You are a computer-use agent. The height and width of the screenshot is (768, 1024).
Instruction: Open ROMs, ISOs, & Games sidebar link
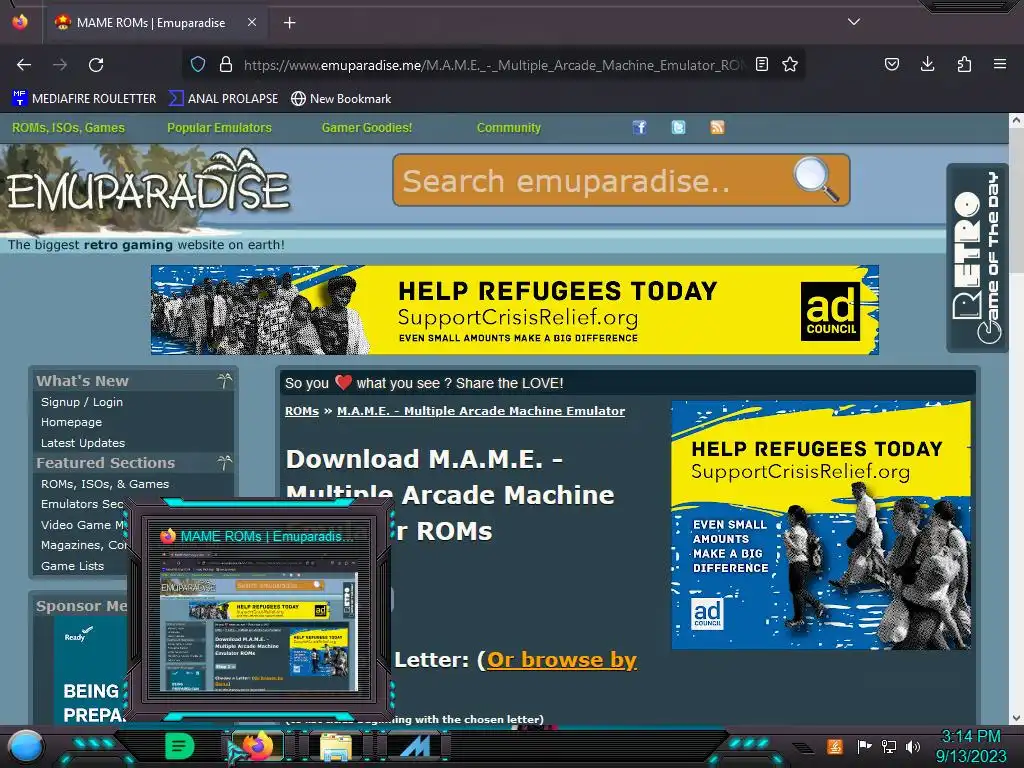click(x=105, y=484)
